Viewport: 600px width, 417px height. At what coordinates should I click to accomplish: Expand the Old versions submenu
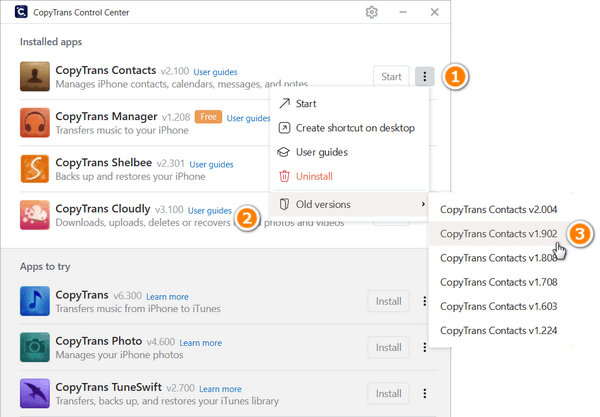[x=350, y=204]
